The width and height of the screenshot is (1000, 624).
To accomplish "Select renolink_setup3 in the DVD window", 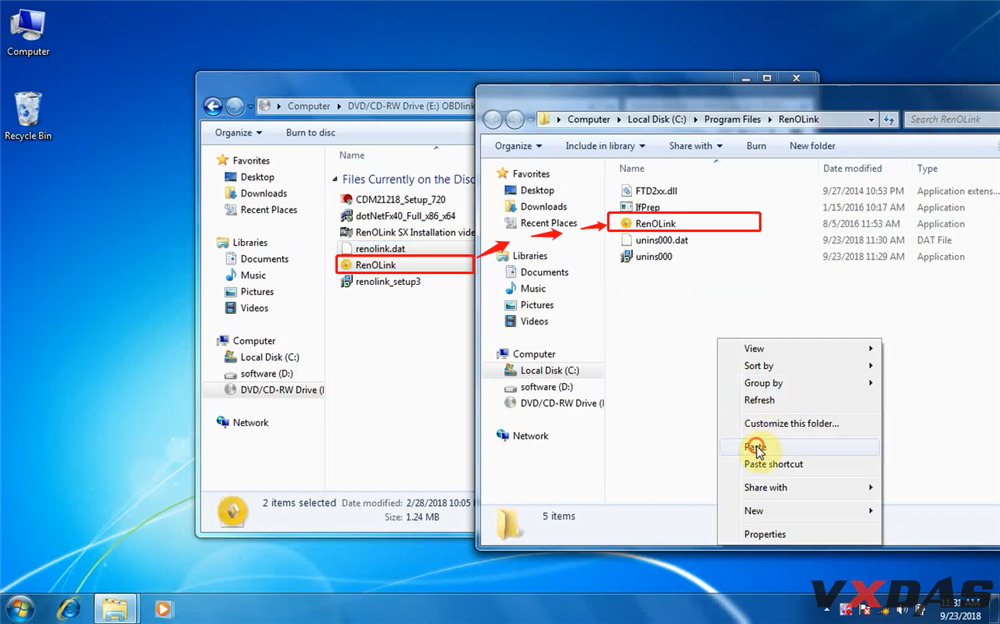I will tap(388, 281).
